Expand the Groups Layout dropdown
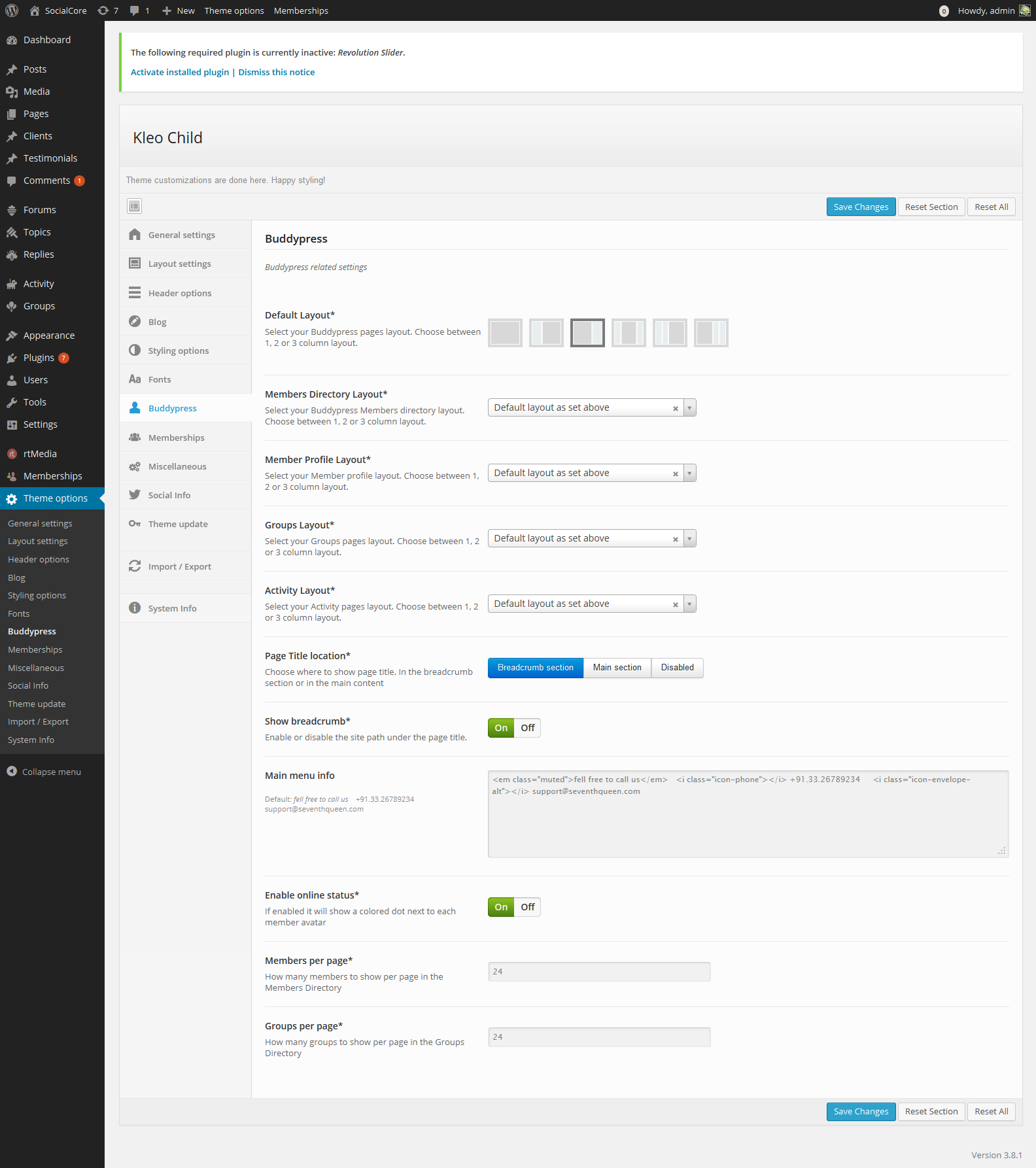 [689, 538]
